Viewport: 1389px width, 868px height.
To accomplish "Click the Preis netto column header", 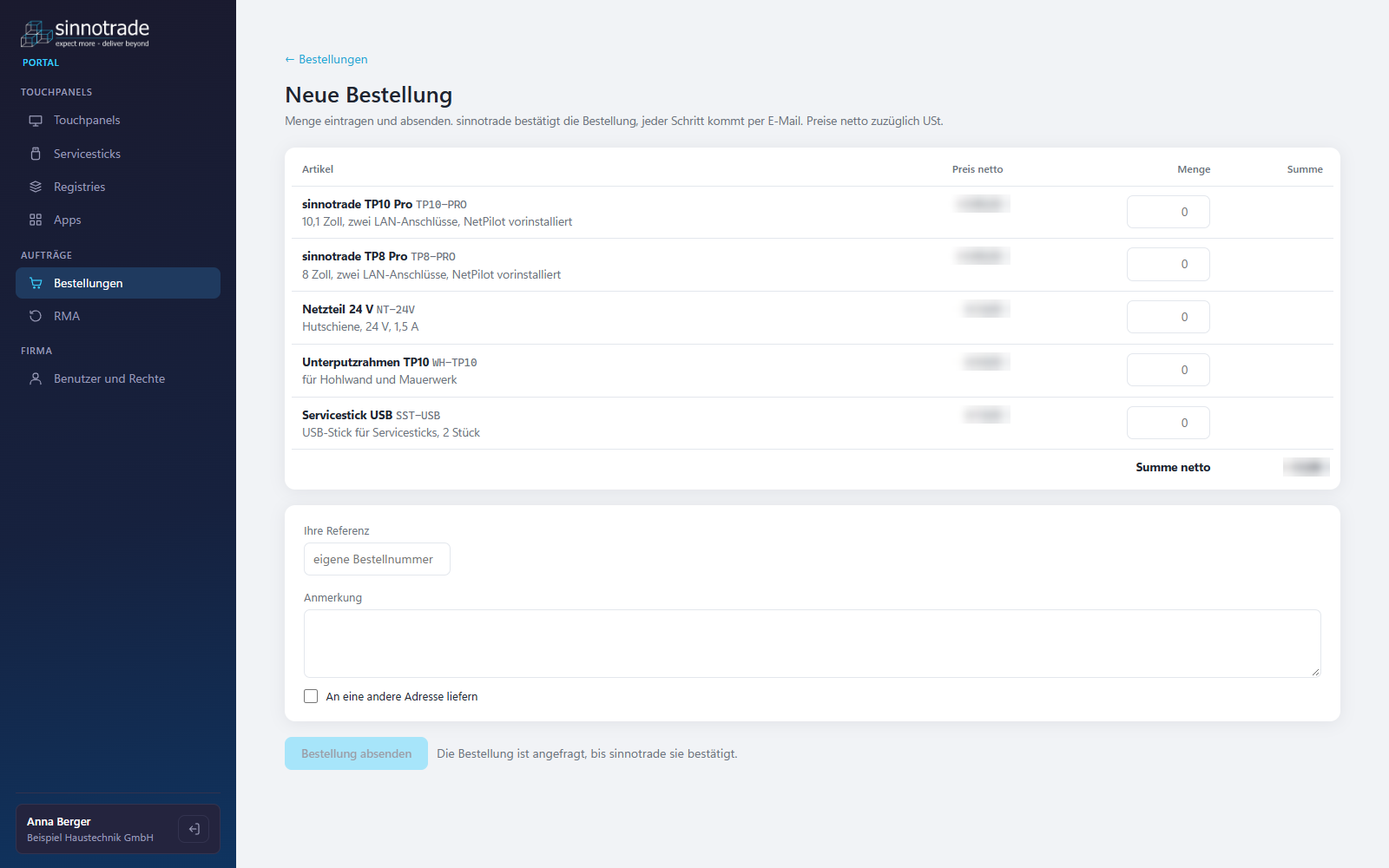I will coord(978,169).
